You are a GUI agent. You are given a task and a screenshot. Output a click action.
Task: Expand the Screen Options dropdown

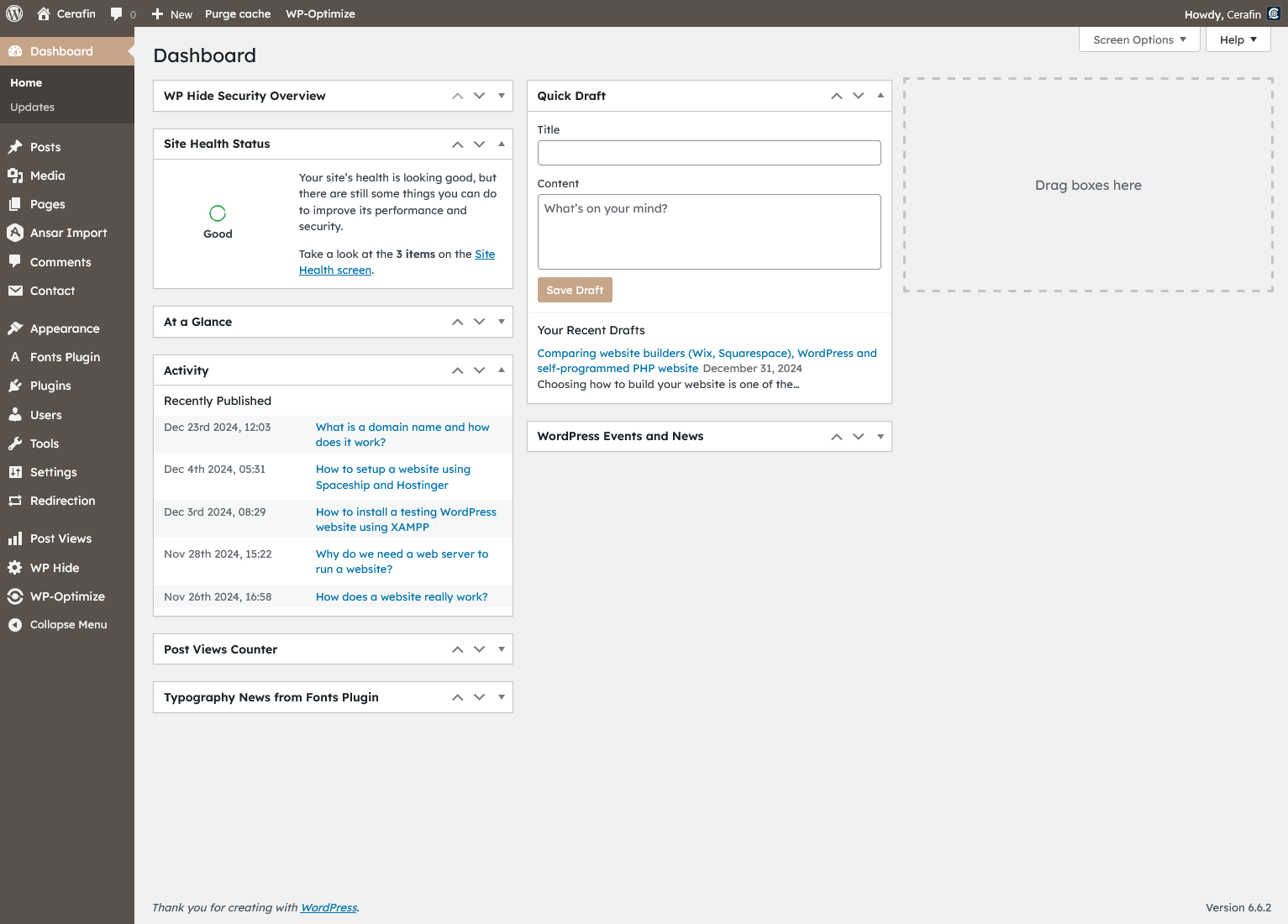click(x=1139, y=39)
